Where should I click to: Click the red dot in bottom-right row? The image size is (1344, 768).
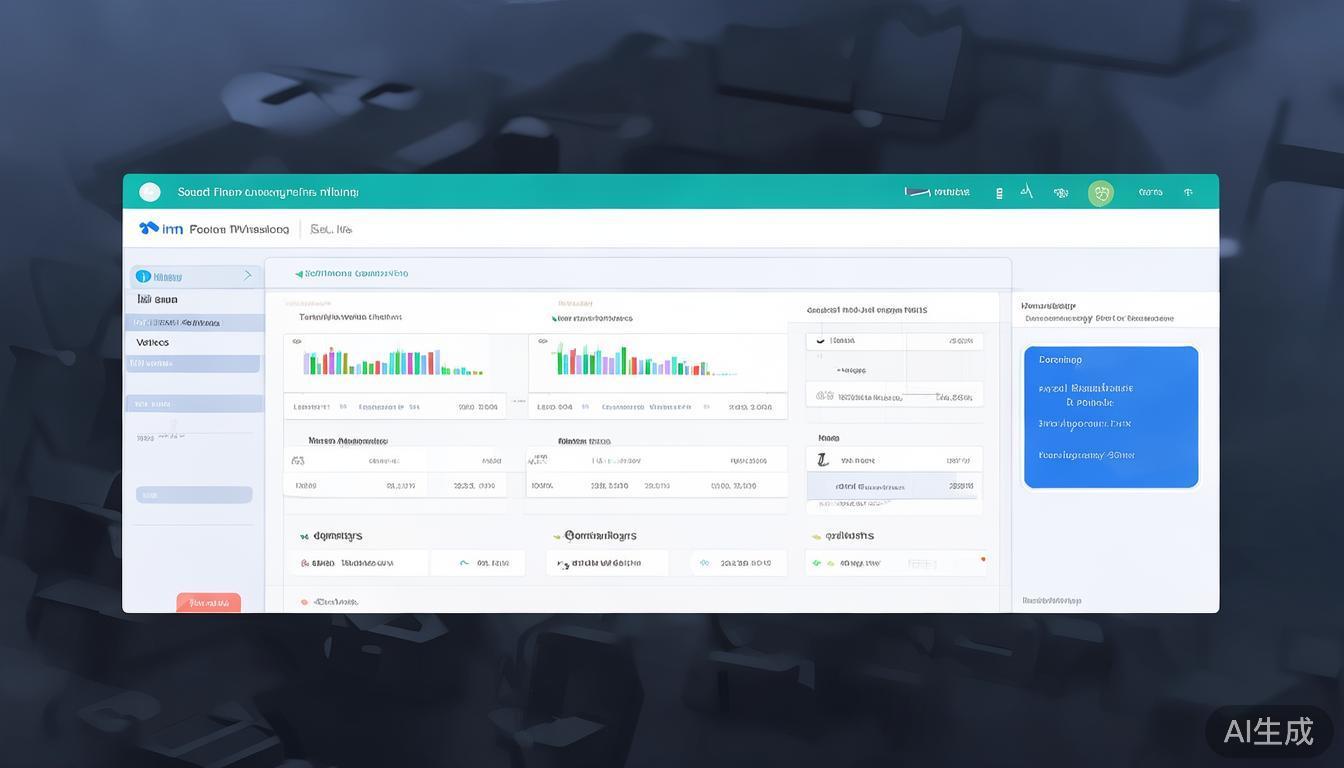coord(983,559)
